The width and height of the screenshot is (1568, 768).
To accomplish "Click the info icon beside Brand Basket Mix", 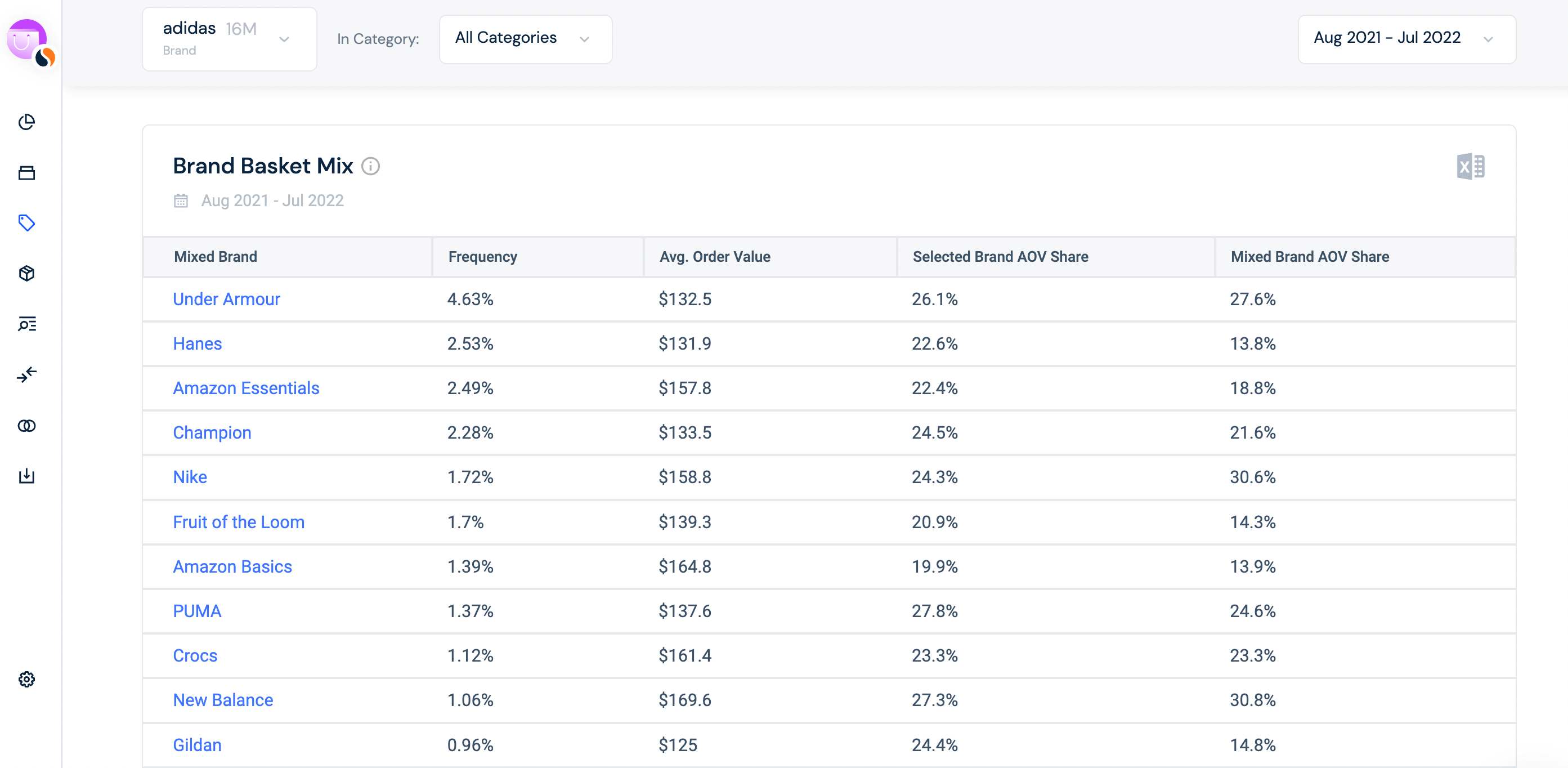I will 370,166.
